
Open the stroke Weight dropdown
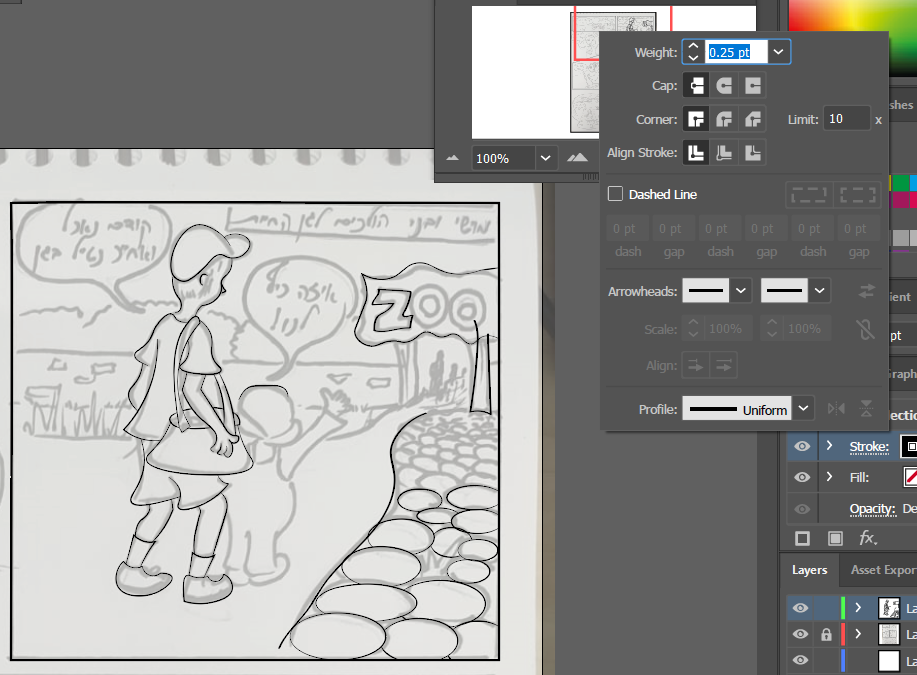[779, 52]
